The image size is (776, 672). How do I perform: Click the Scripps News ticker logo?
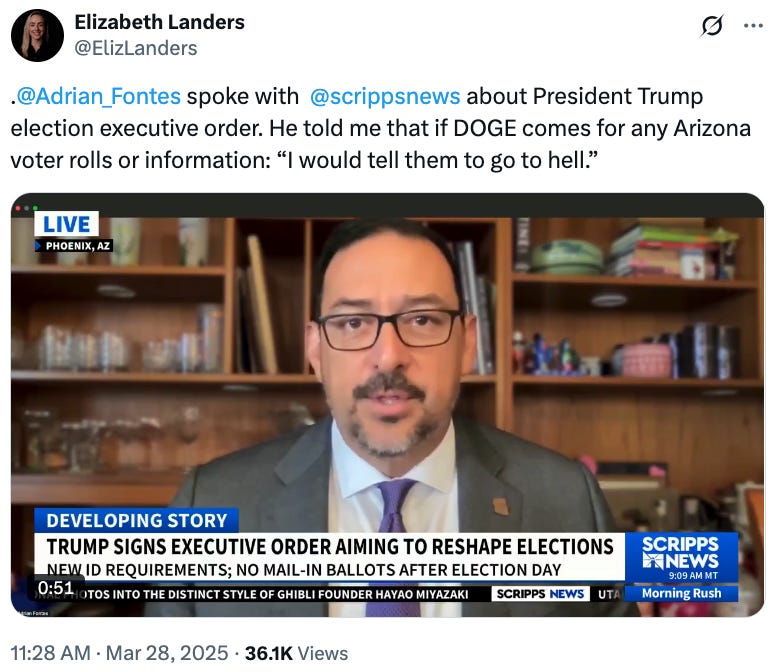click(x=540, y=594)
